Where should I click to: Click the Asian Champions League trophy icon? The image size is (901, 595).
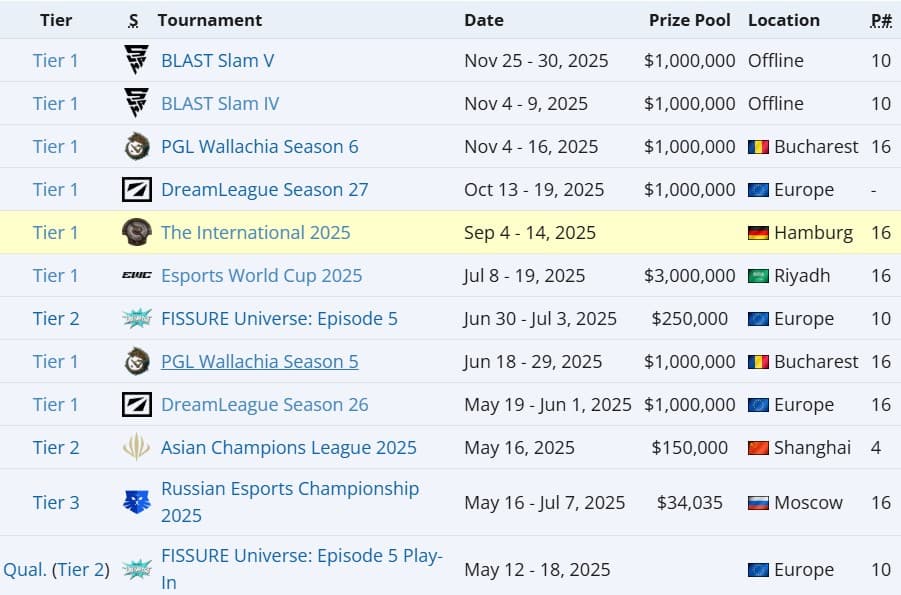click(x=135, y=448)
